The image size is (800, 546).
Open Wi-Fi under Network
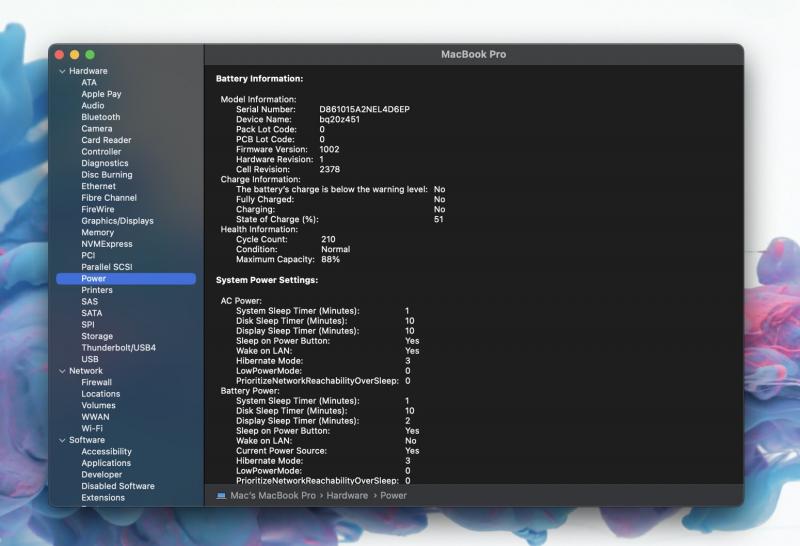92,429
